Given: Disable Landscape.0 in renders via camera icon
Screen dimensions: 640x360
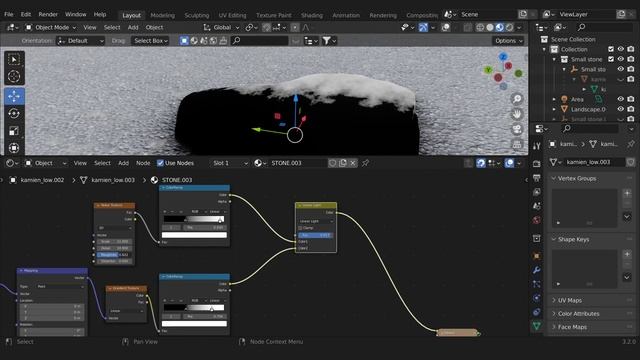Looking at the screenshot, I should coord(631,109).
